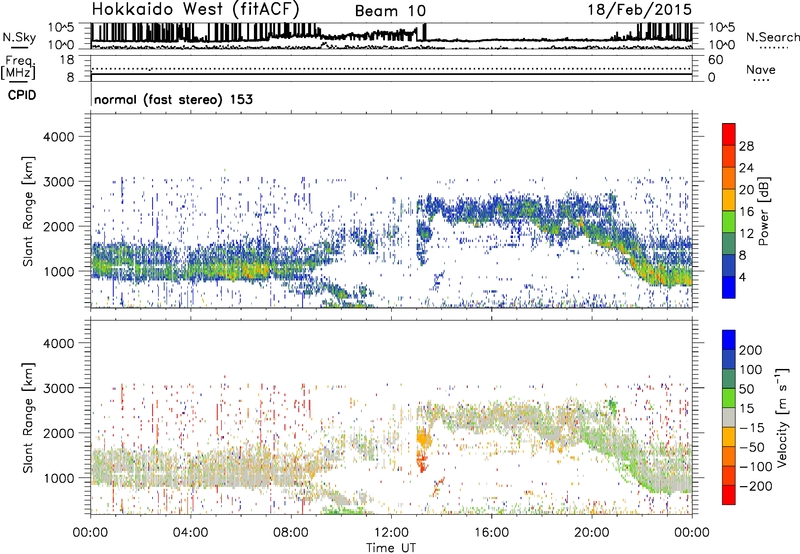Click the 'CPID' label

[x=22, y=95]
